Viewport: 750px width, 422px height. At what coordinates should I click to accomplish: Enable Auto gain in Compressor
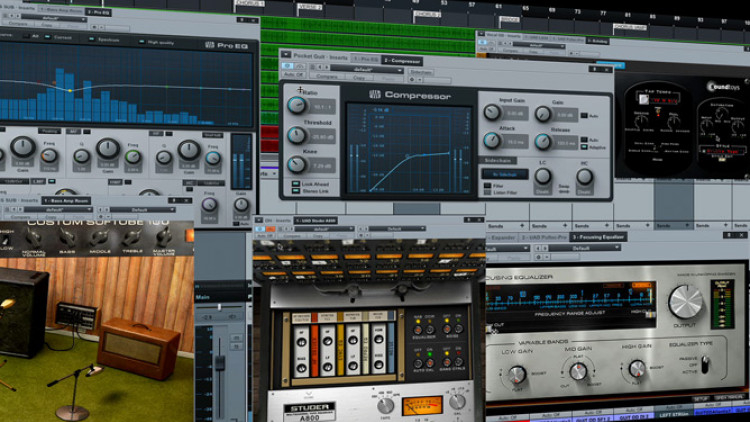584,116
